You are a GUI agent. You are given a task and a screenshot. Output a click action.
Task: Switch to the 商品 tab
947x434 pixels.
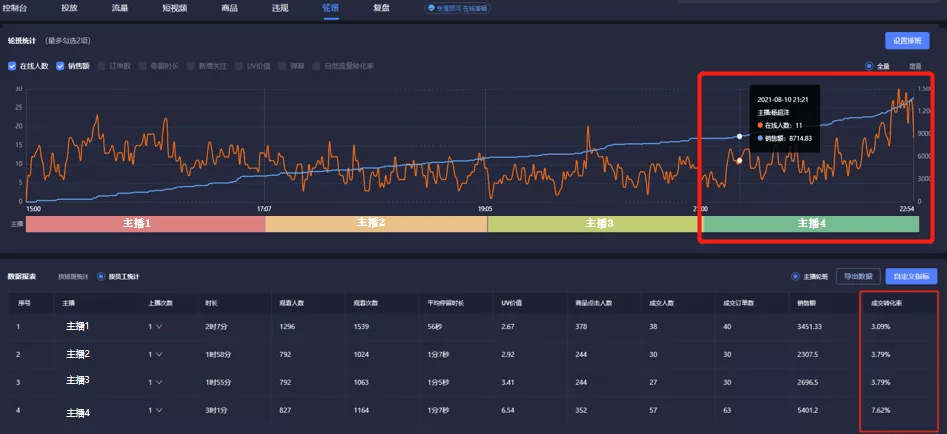click(229, 7)
